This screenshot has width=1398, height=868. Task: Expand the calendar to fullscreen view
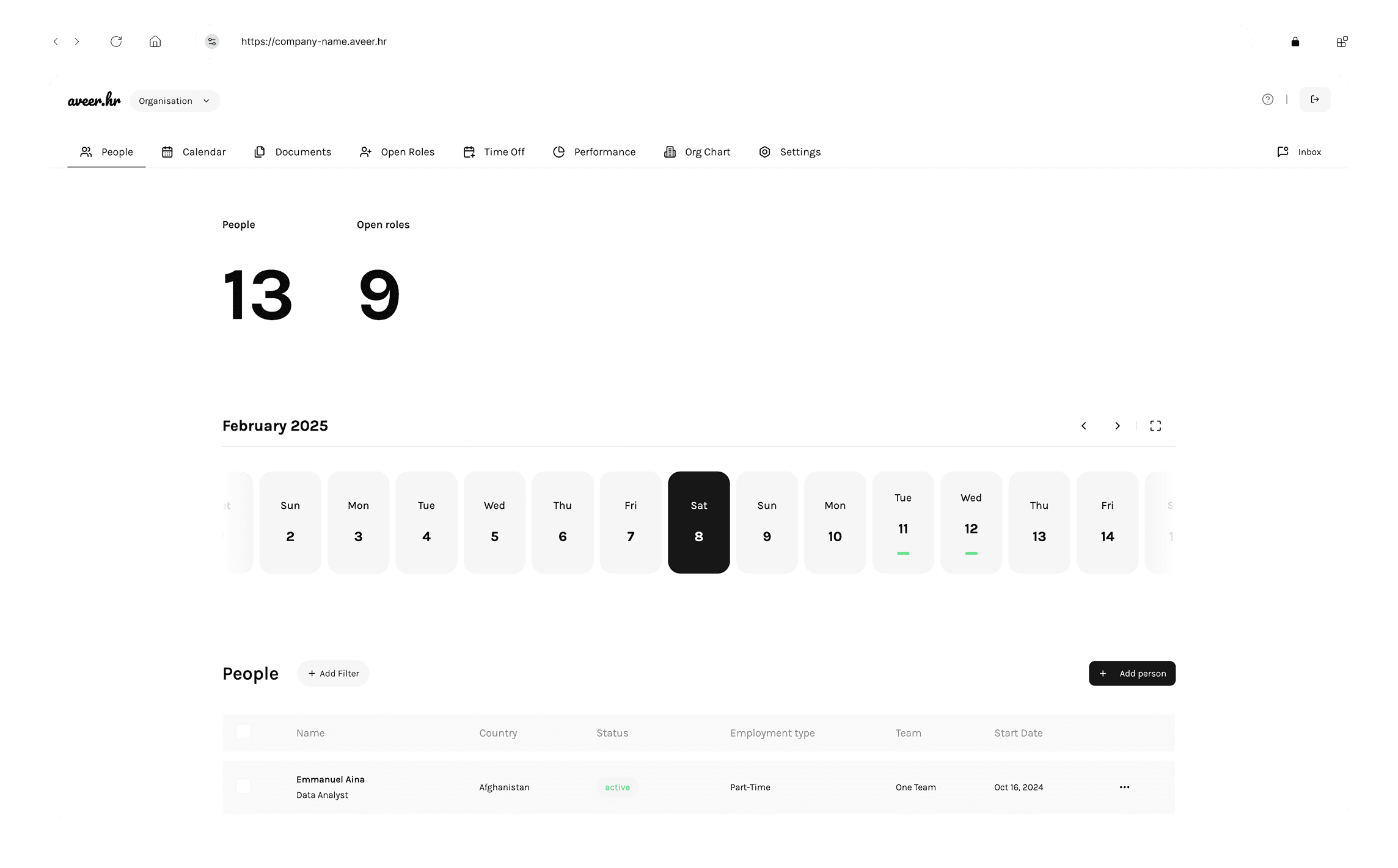tap(1155, 426)
